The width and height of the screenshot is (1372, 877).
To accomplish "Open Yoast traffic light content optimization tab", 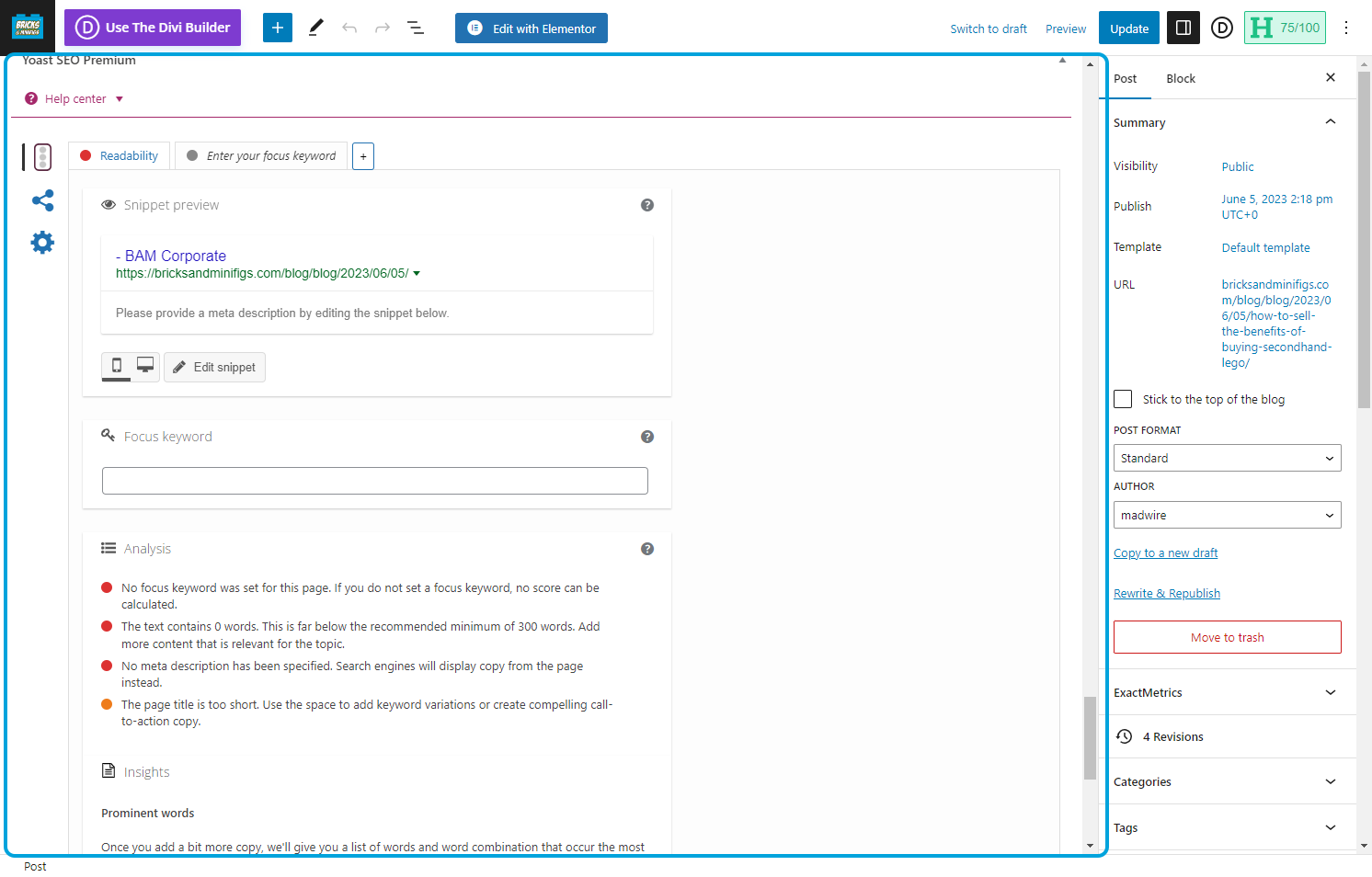I will 42,157.
